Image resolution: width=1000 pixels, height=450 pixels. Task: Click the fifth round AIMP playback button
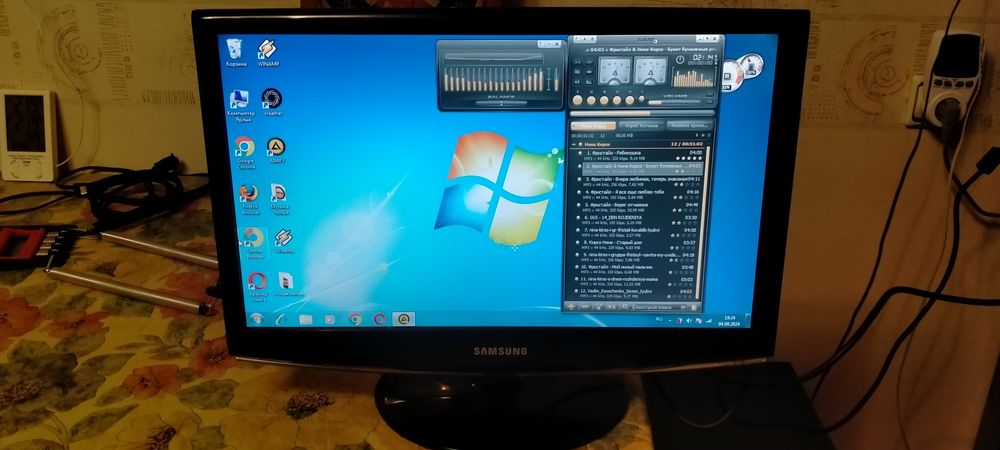coord(630,100)
